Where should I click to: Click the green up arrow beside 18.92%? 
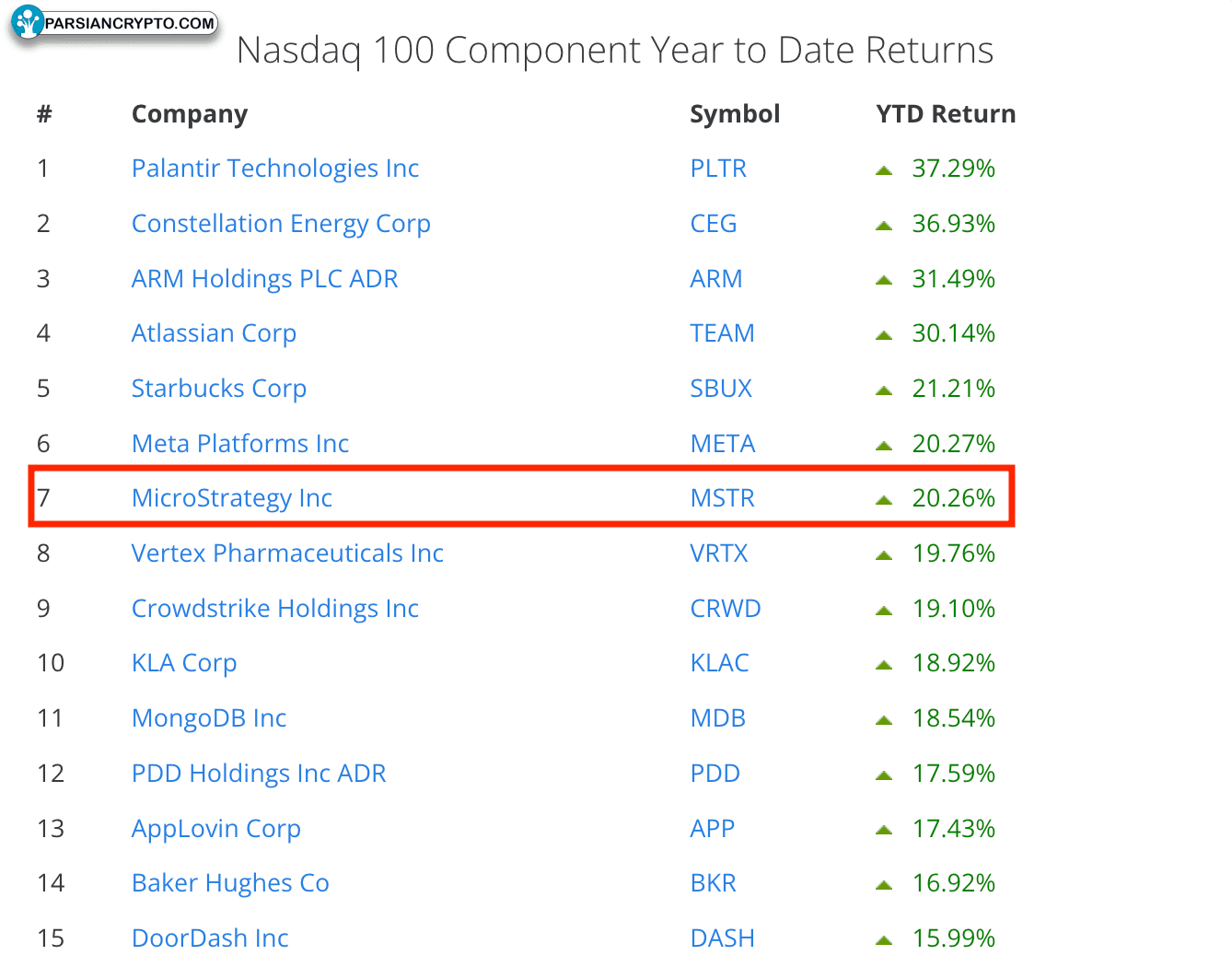pos(884,665)
